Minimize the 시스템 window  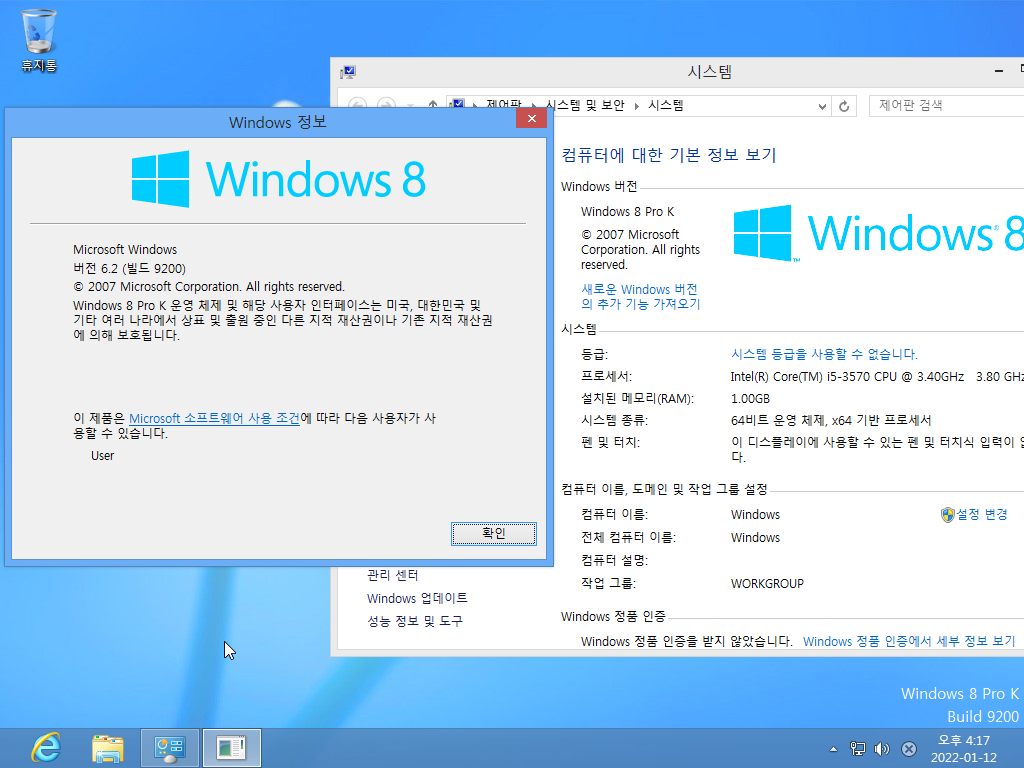point(999,71)
